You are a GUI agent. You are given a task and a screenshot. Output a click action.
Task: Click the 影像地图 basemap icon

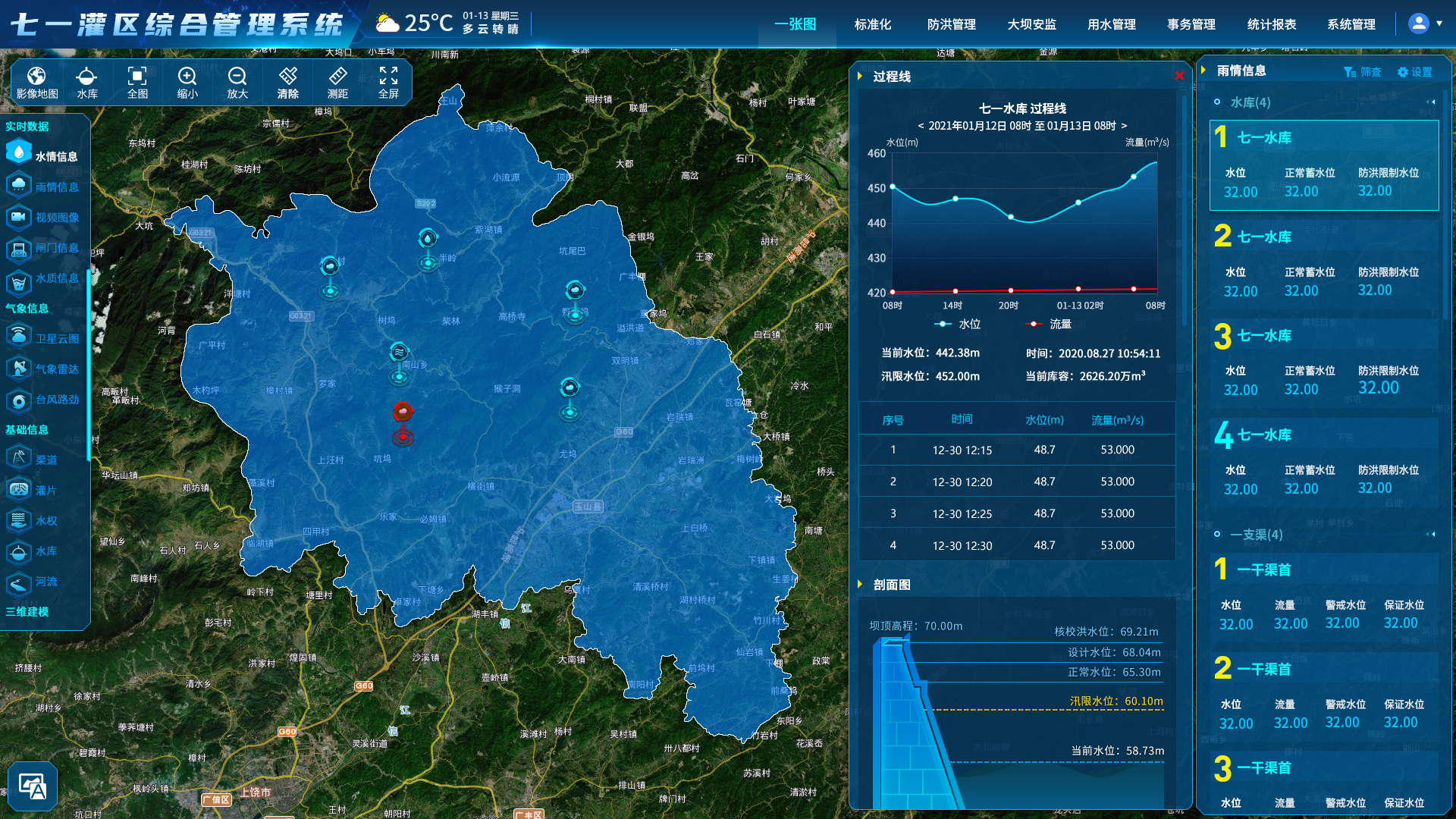click(x=36, y=77)
